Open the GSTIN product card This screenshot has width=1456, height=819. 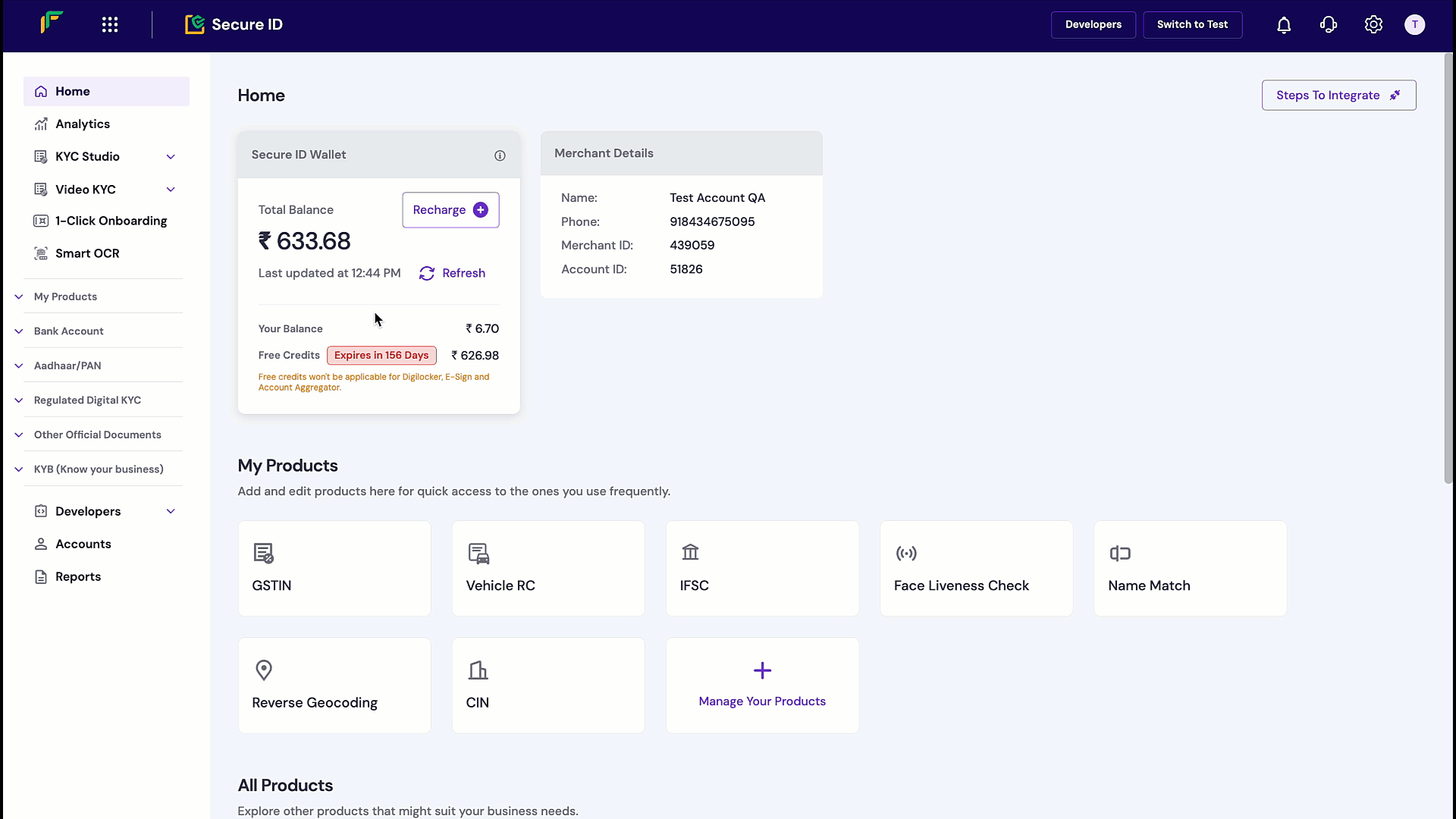click(x=334, y=568)
